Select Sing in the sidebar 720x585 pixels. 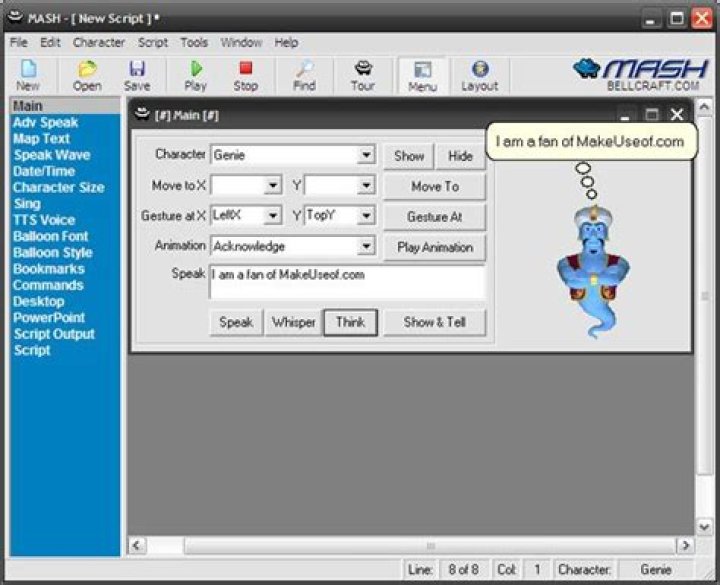[x=27, y=203]
